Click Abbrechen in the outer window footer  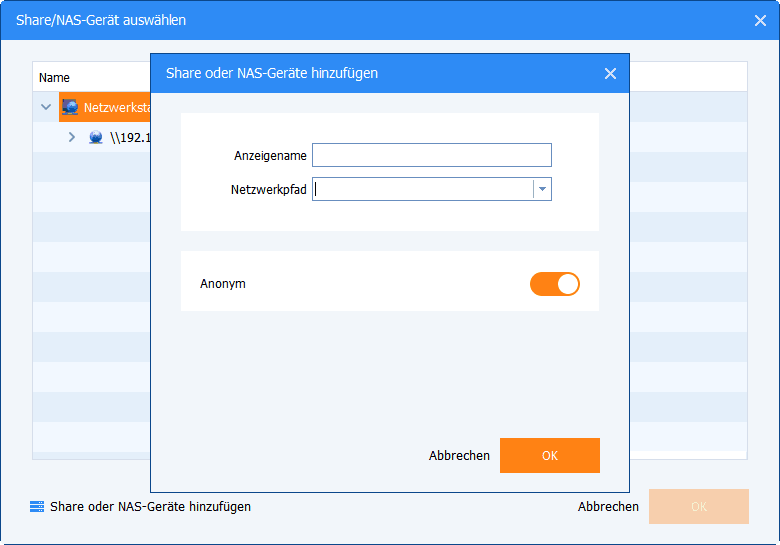click(x=608, y=507)
